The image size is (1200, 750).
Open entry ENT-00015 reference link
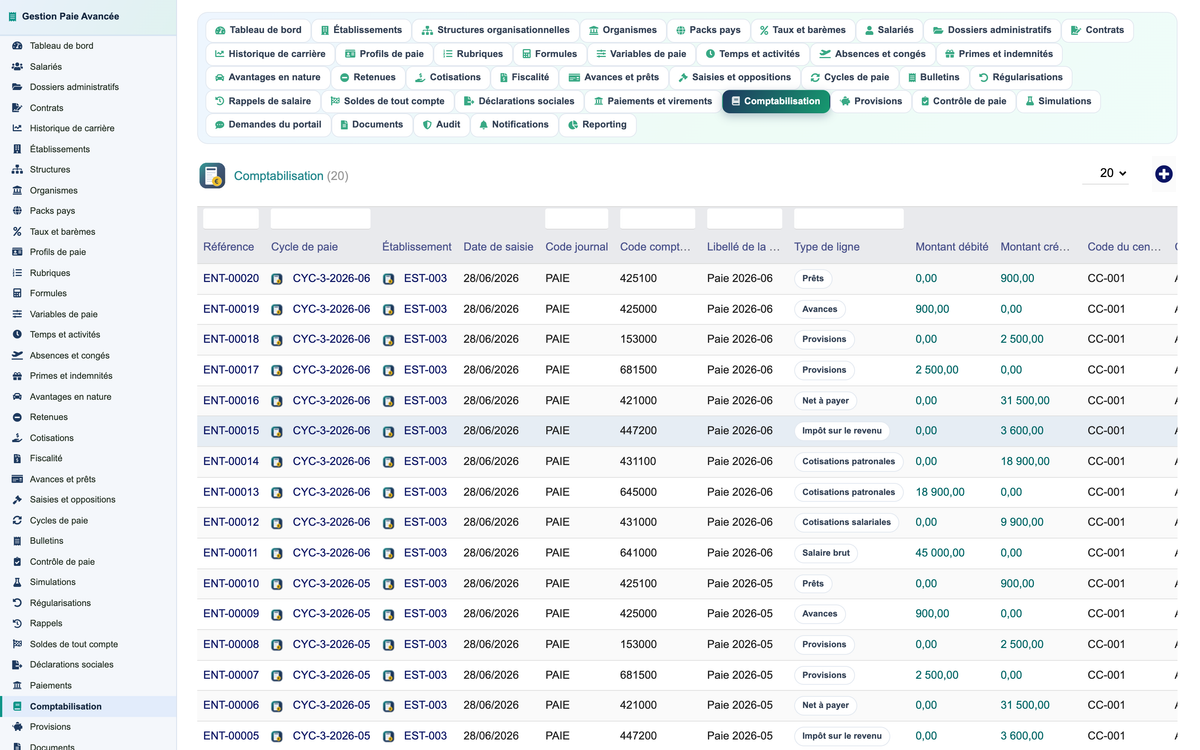(231, 431)
